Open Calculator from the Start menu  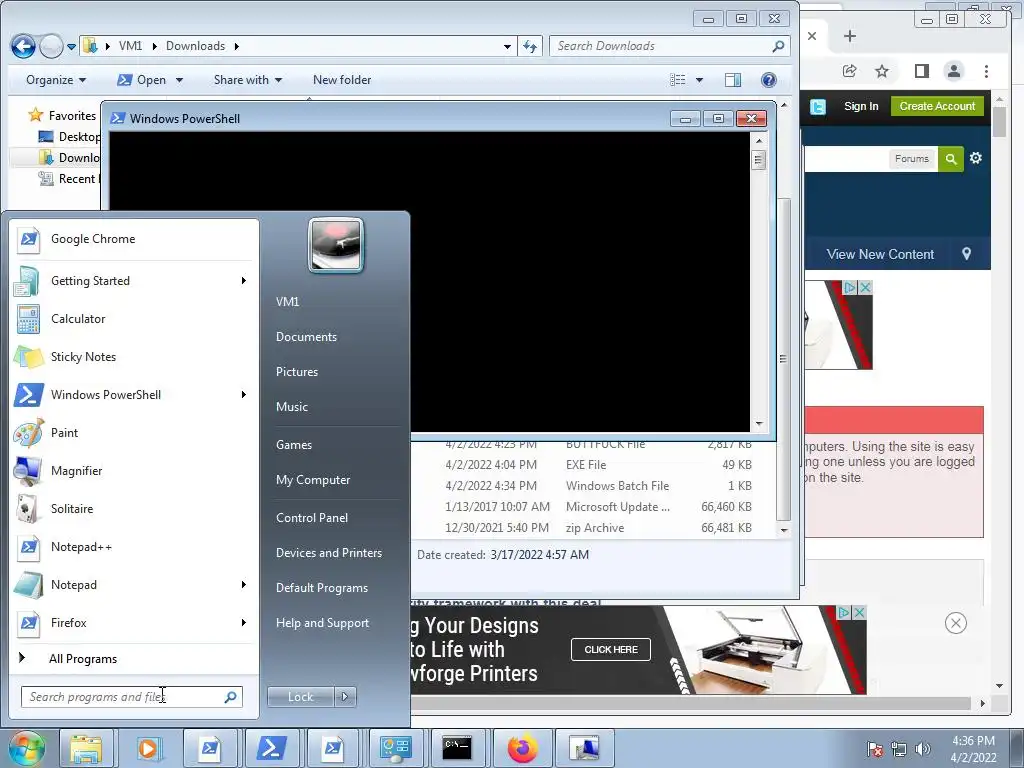point(134,319)
